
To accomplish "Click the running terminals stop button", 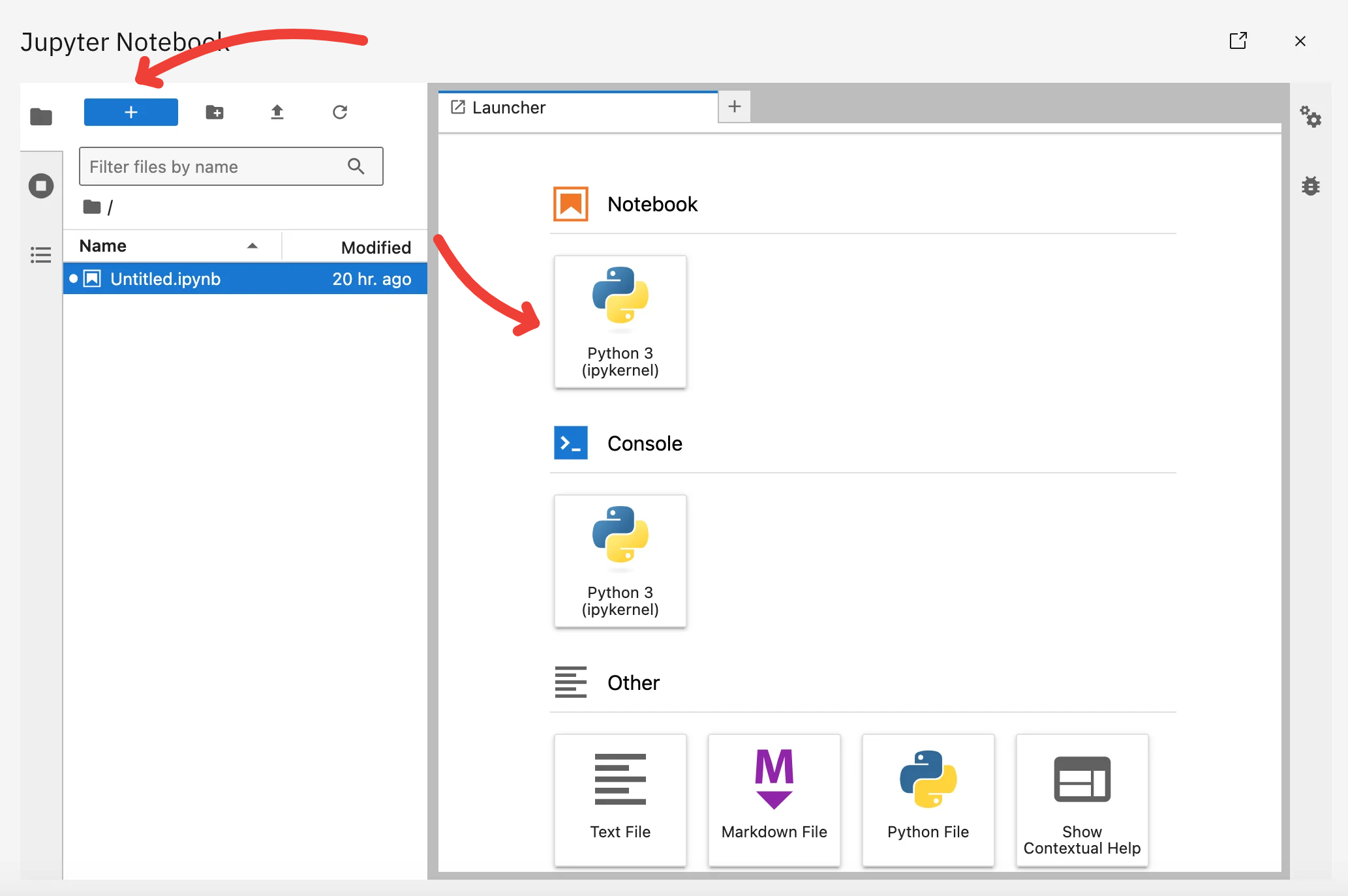I will 40,184.
